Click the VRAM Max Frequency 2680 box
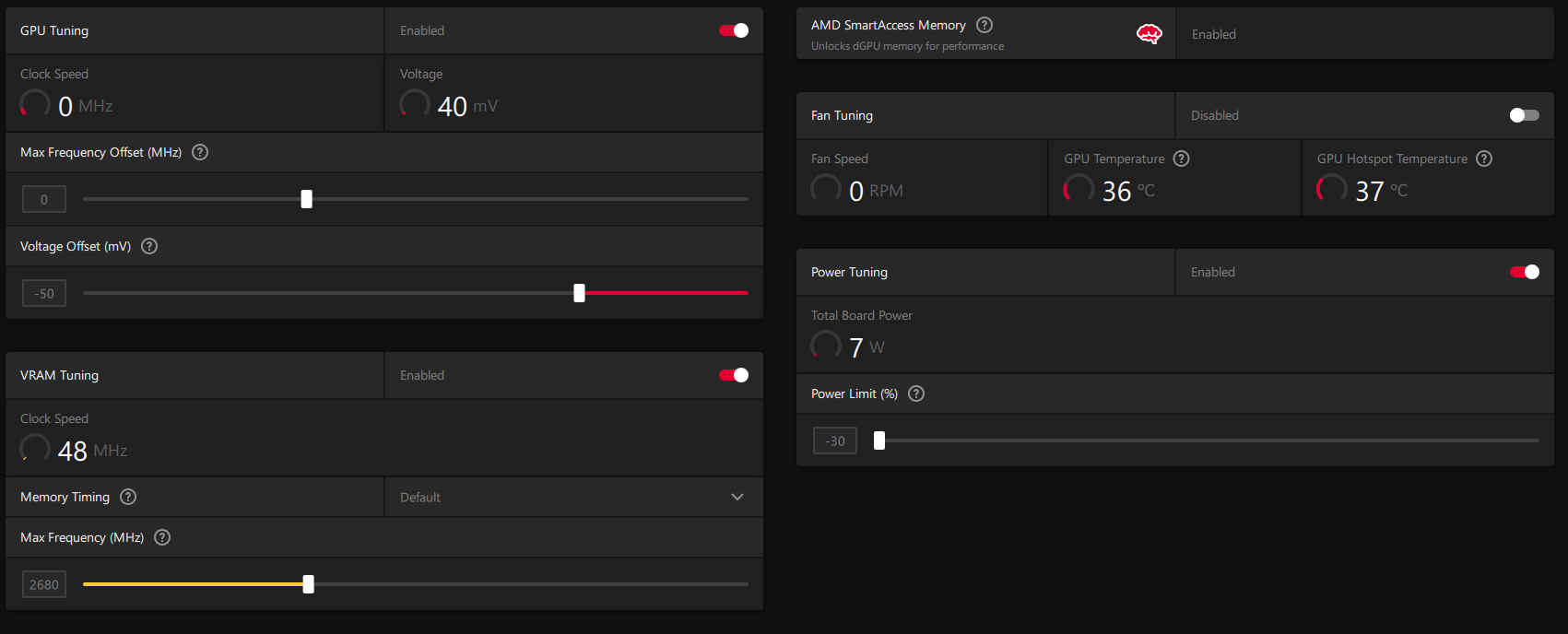The image size is (1568, 634). point(44,584)
